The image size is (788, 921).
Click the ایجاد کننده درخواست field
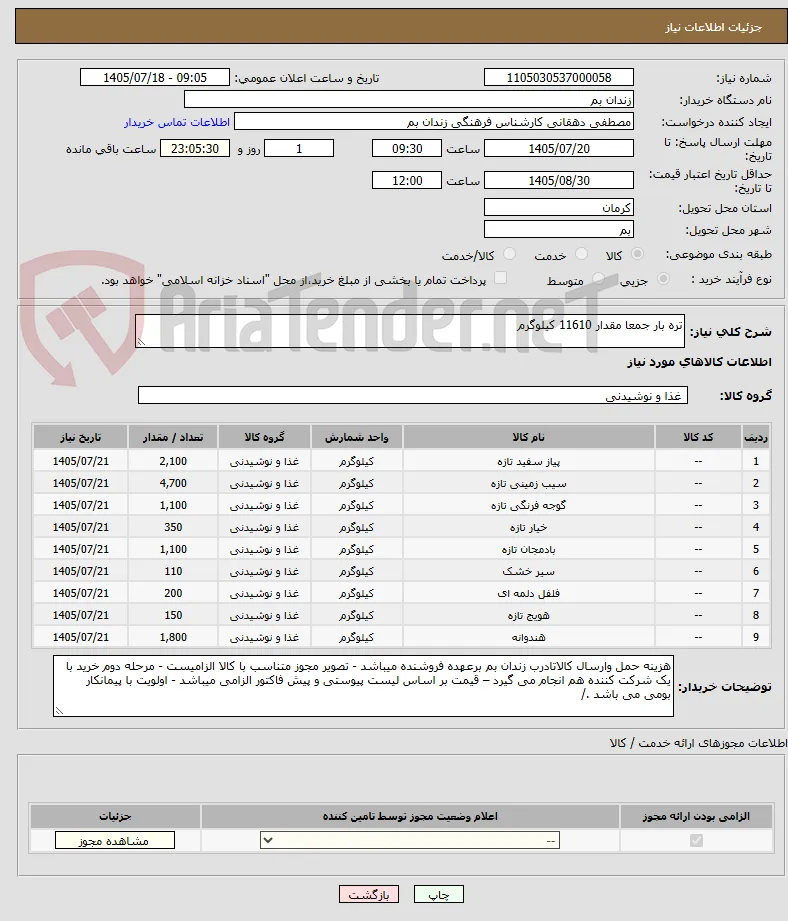(434, 122)
